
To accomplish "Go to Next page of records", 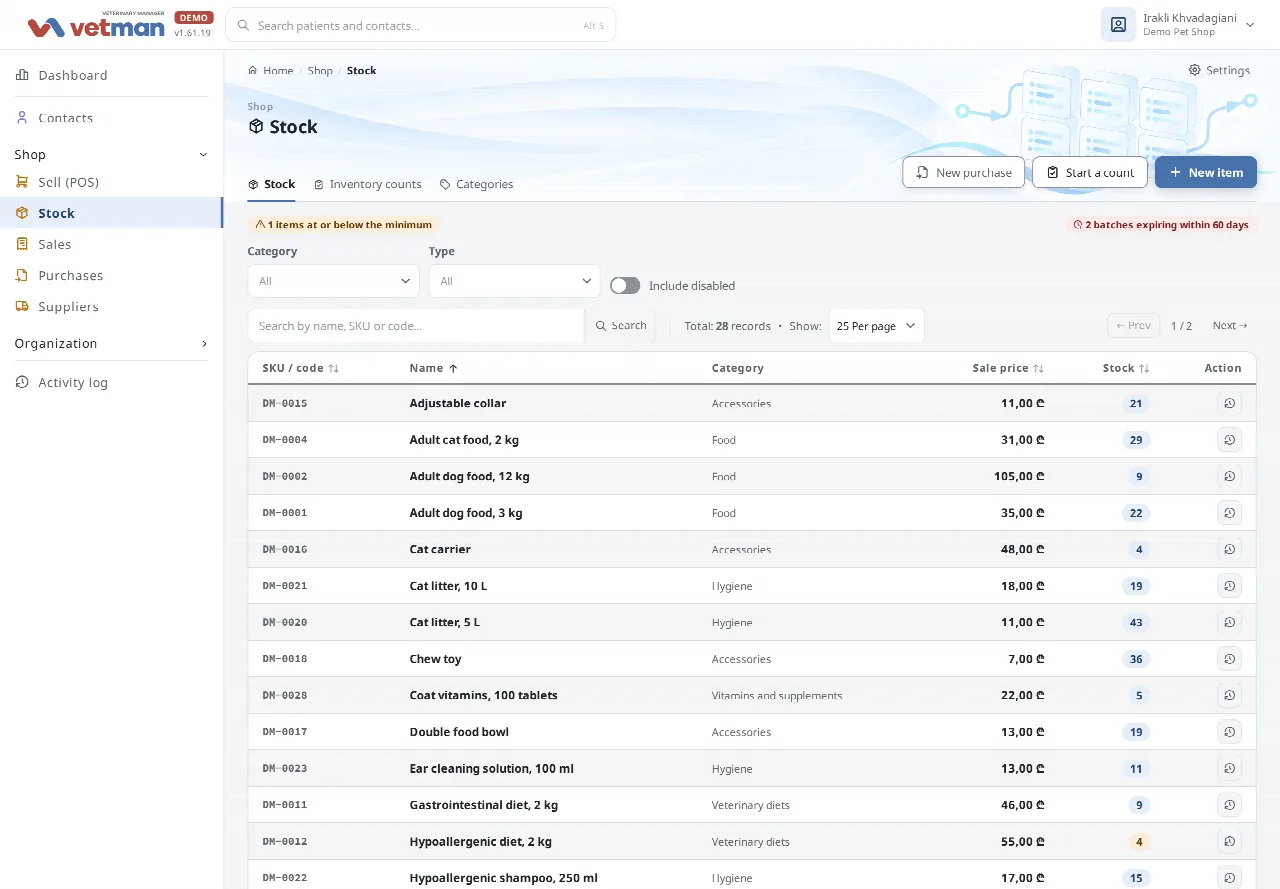I will [x=1229, y=325].
